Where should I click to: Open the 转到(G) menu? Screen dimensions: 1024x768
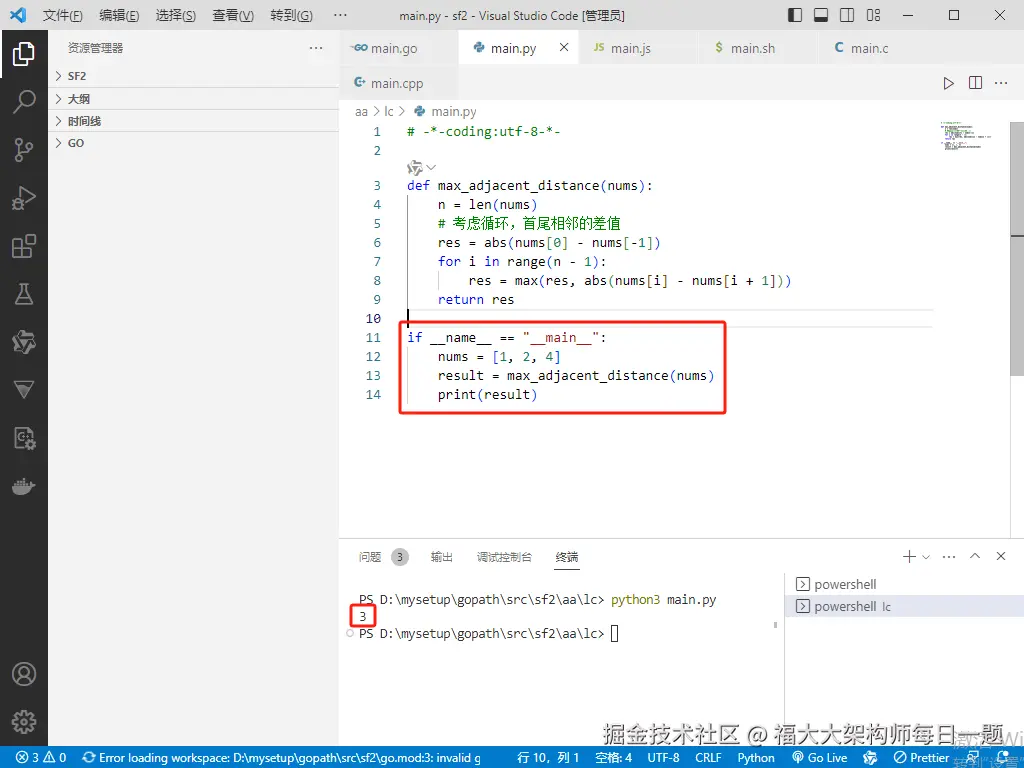pyautogui.click(x=291, y=15)
